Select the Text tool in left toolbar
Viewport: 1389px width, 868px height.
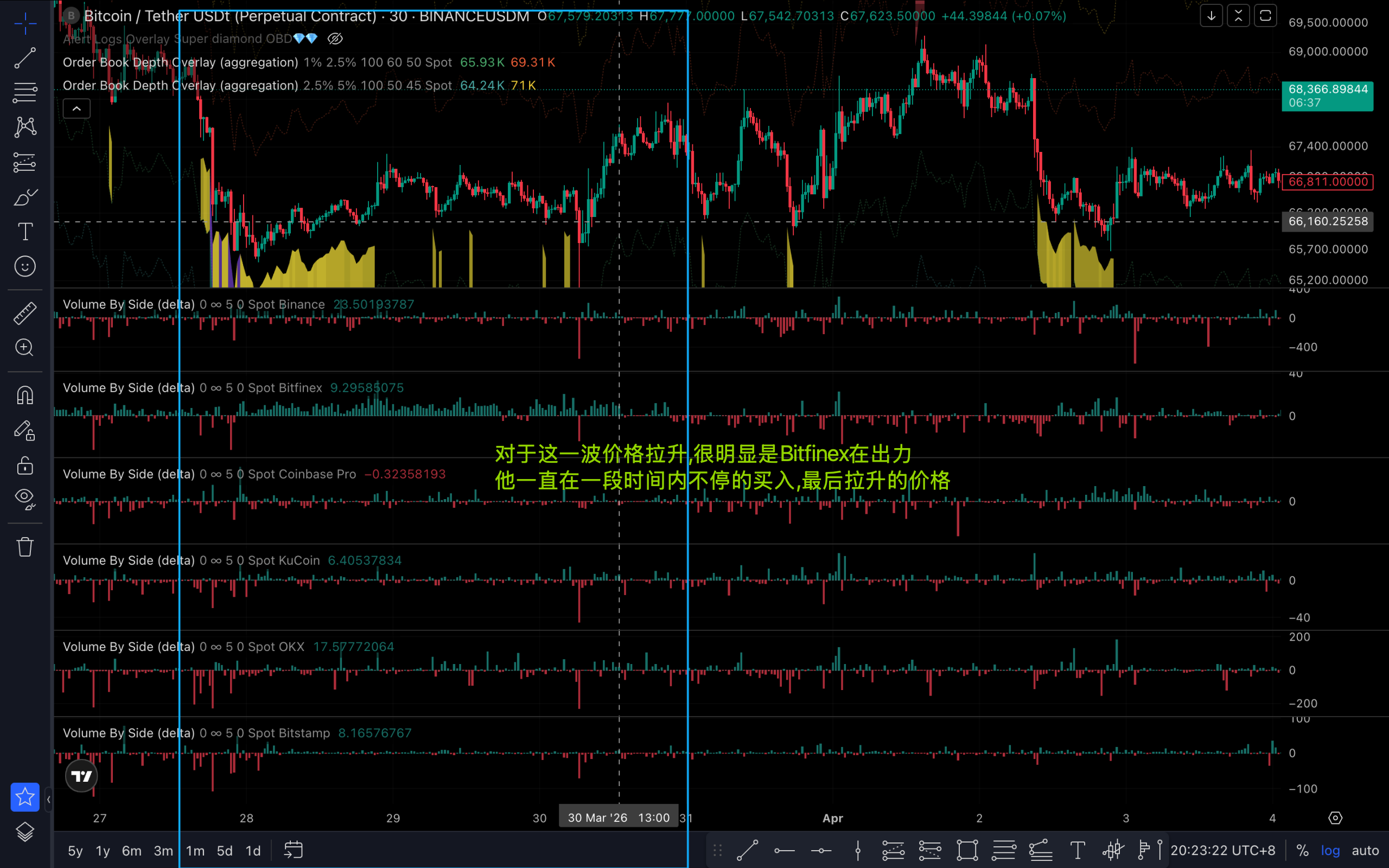click(24, 232)
